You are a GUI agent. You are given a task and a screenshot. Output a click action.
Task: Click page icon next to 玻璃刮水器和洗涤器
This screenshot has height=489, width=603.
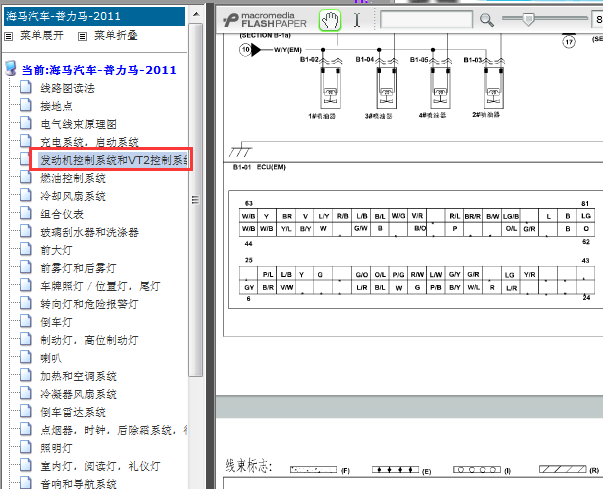pyautogui.click(x=26, y=231)
